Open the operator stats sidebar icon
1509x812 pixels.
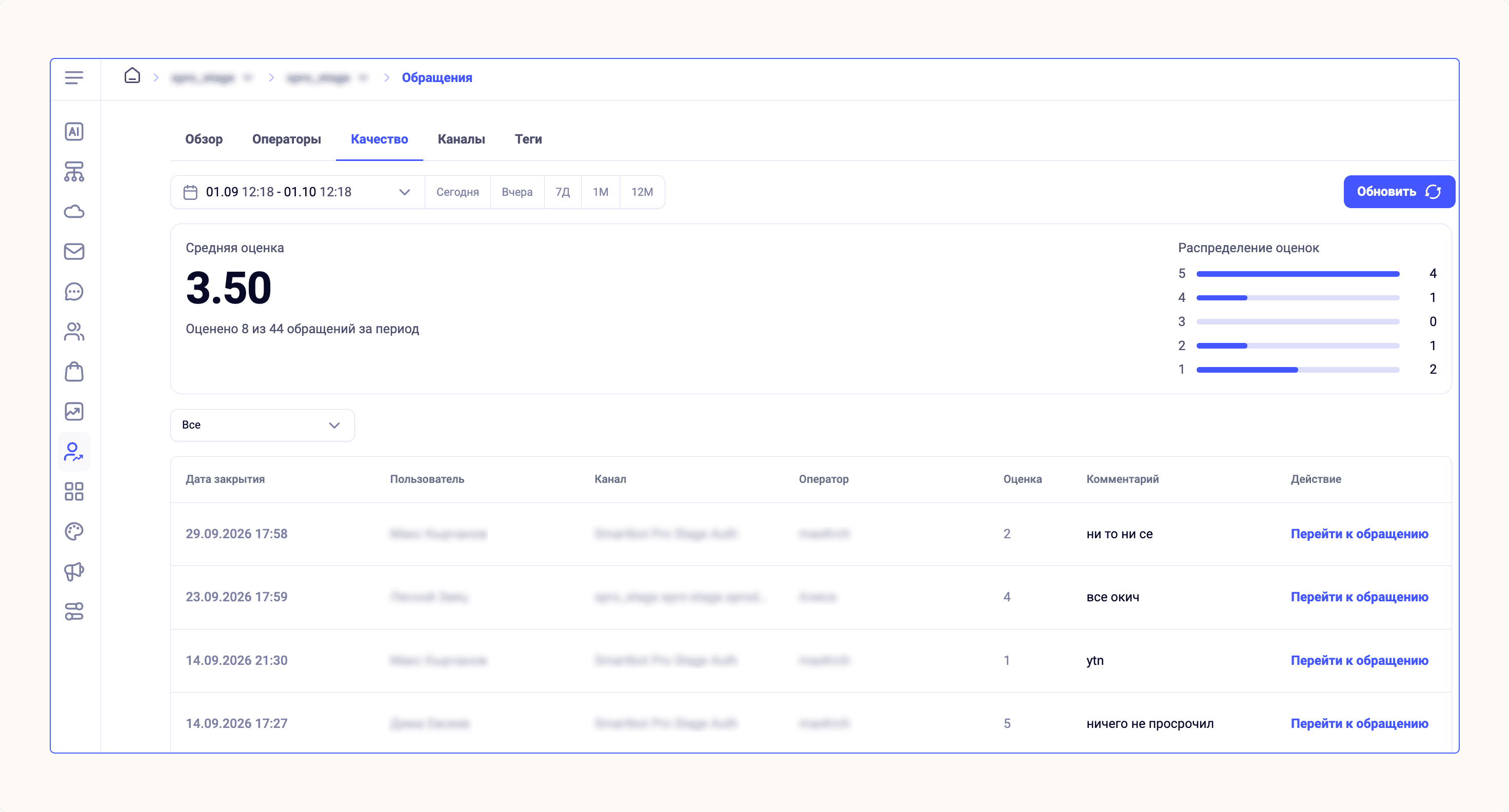coord(74,452)
